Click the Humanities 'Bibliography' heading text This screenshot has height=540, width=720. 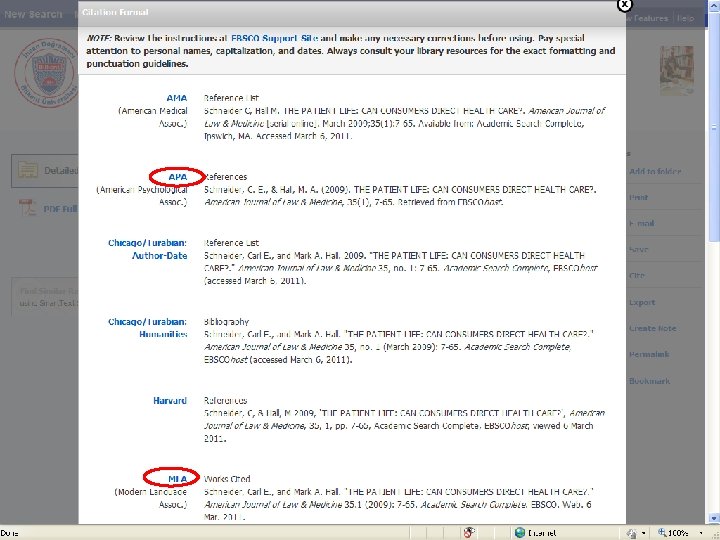pos(226,321)
